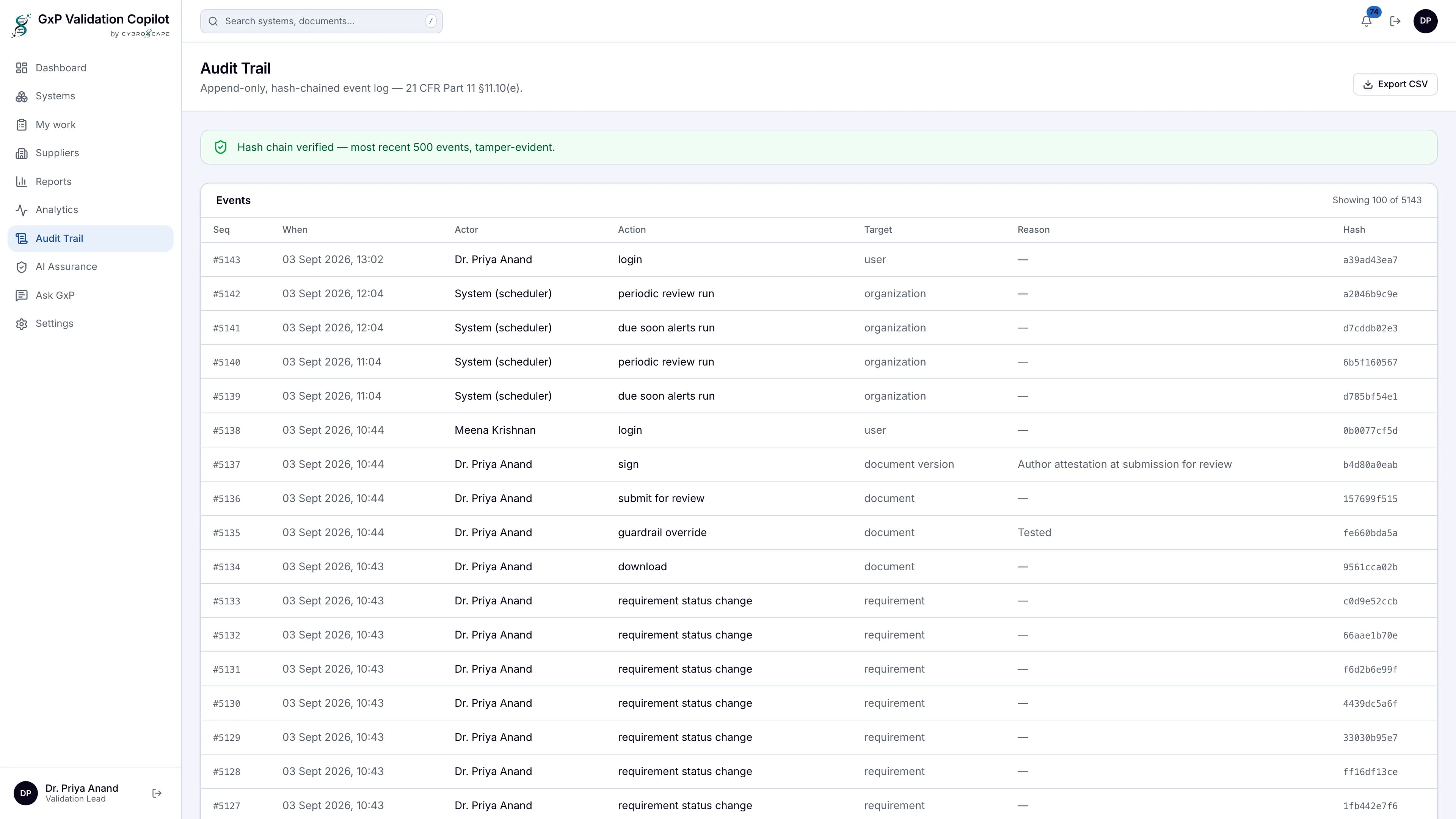The height and width of the screenshot is (819, 1456).
Task: Click the DP avatar in top bar
Action: pyautogui.click(x=1425, y=21)
